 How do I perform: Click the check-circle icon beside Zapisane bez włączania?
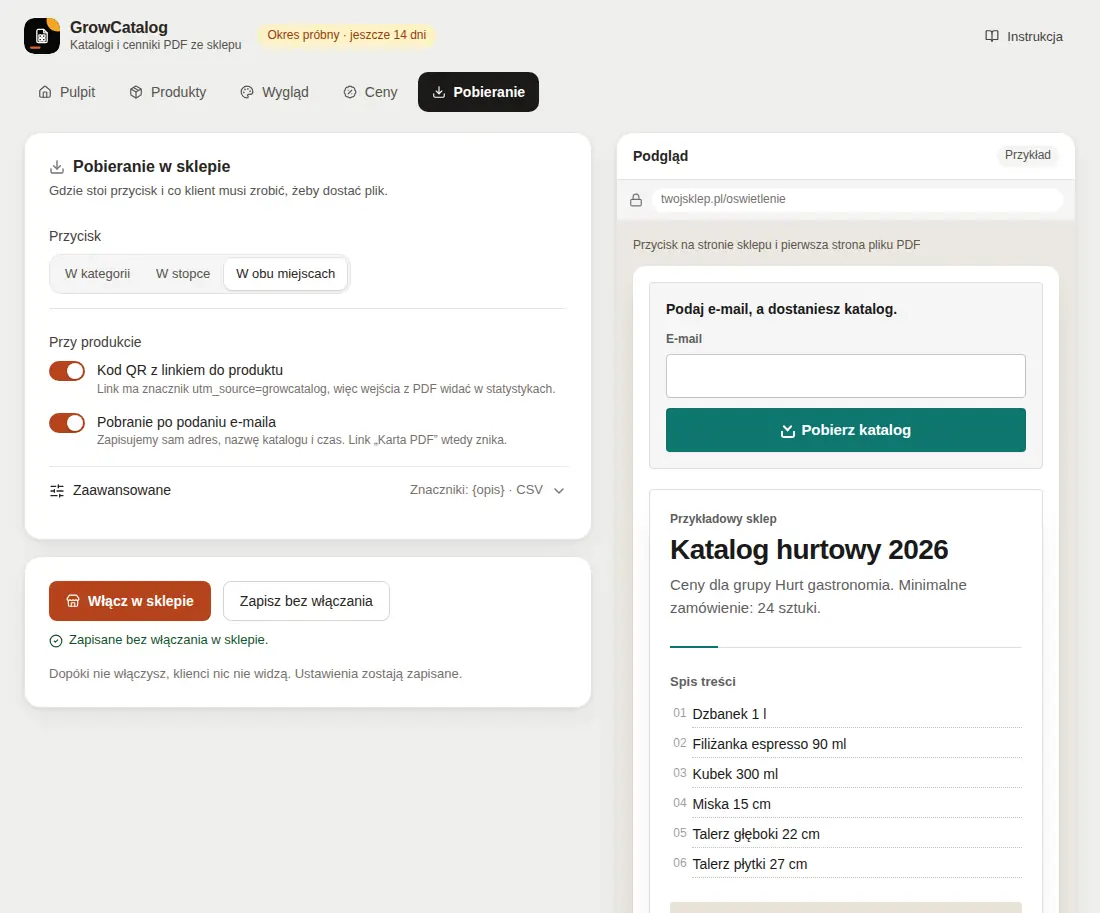point(56,641)
